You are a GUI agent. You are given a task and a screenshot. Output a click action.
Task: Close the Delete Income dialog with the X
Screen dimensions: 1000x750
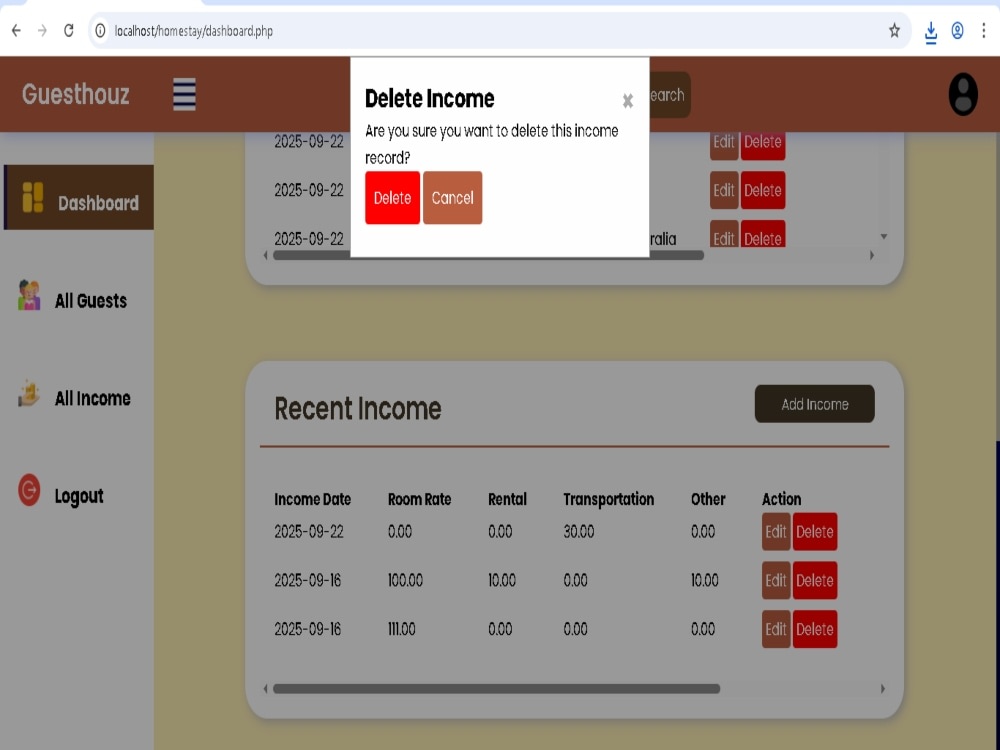[x=628, y=101]
